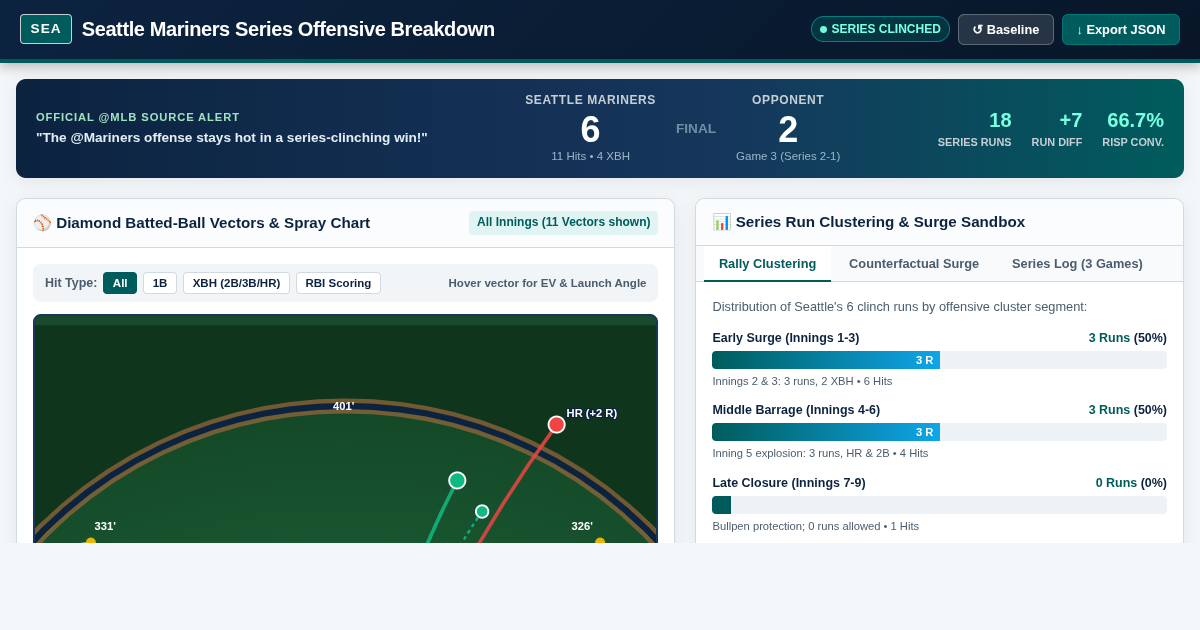Click Middle Barrage (Innings 4-6) label
Viewport: 1200px width, 630px height.
click(796, 410)
